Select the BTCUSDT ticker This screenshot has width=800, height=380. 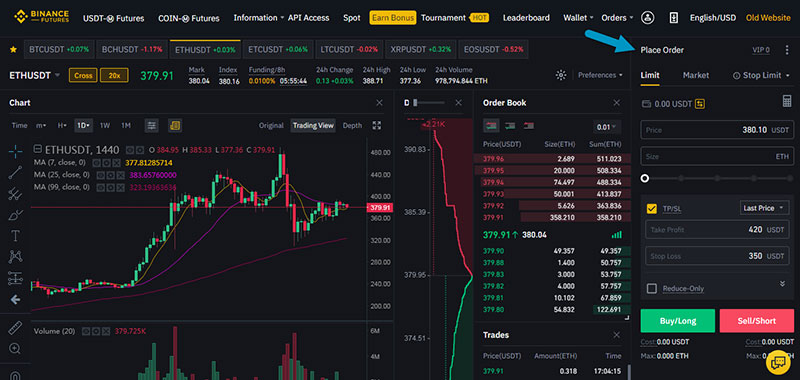(59, 49)
